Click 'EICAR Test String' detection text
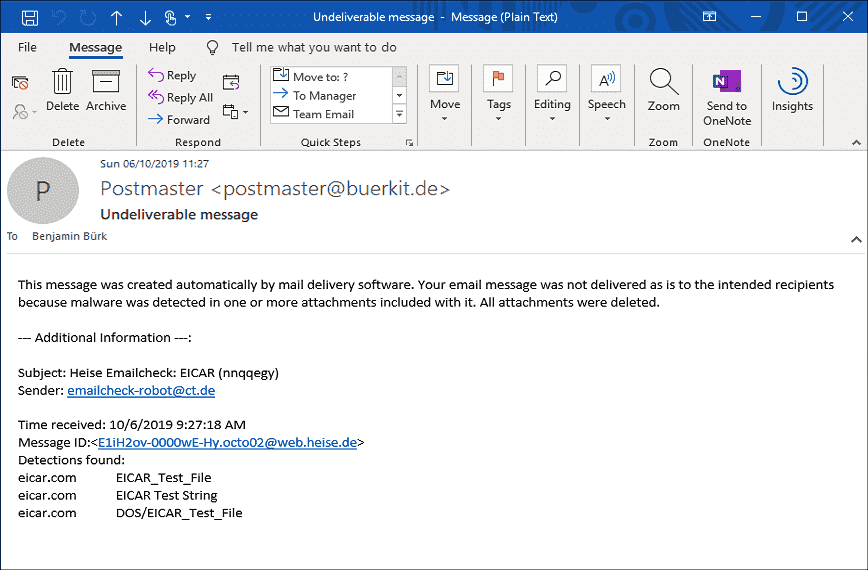 [167, 495]
